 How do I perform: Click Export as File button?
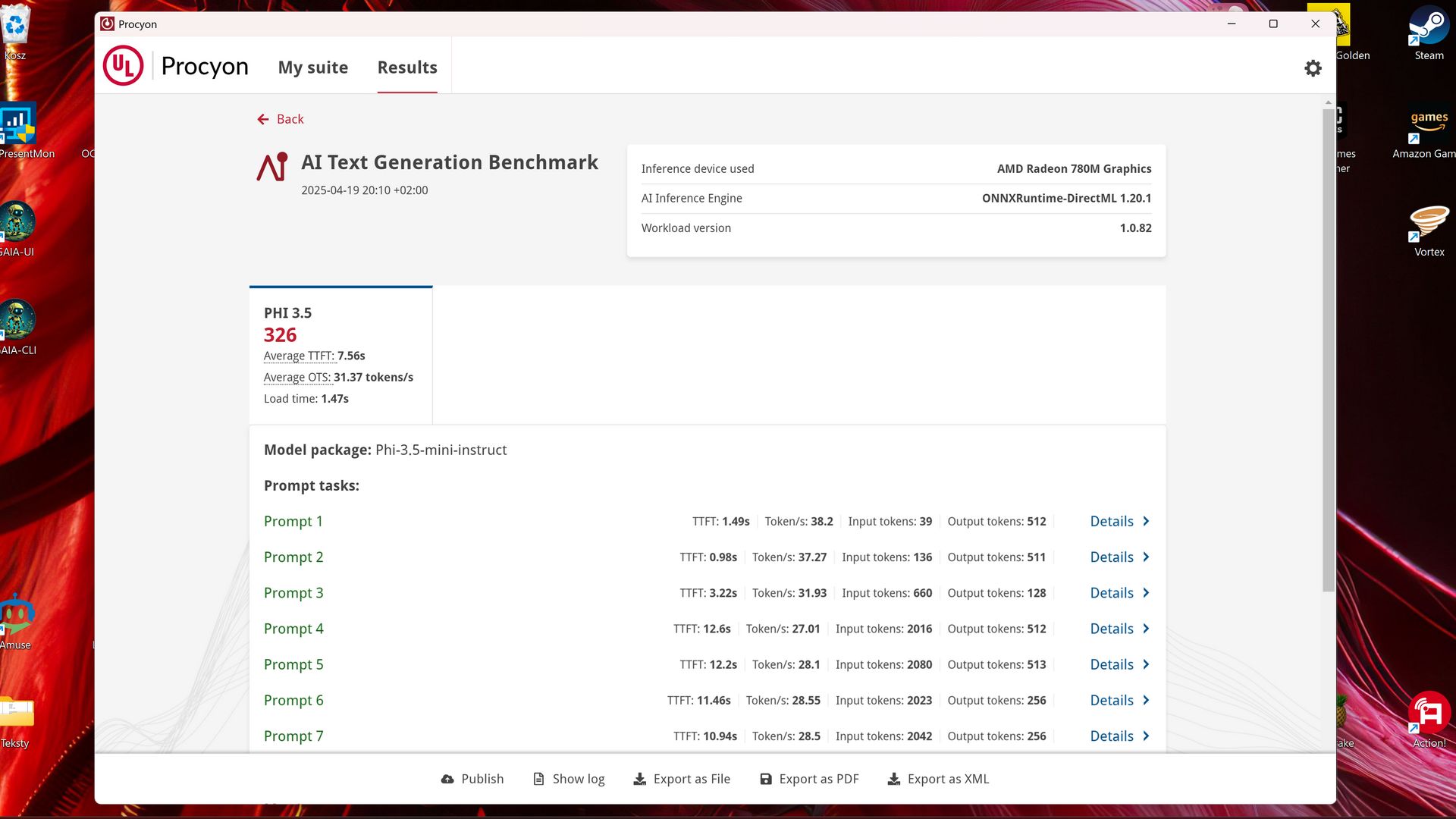click(682, 780)
